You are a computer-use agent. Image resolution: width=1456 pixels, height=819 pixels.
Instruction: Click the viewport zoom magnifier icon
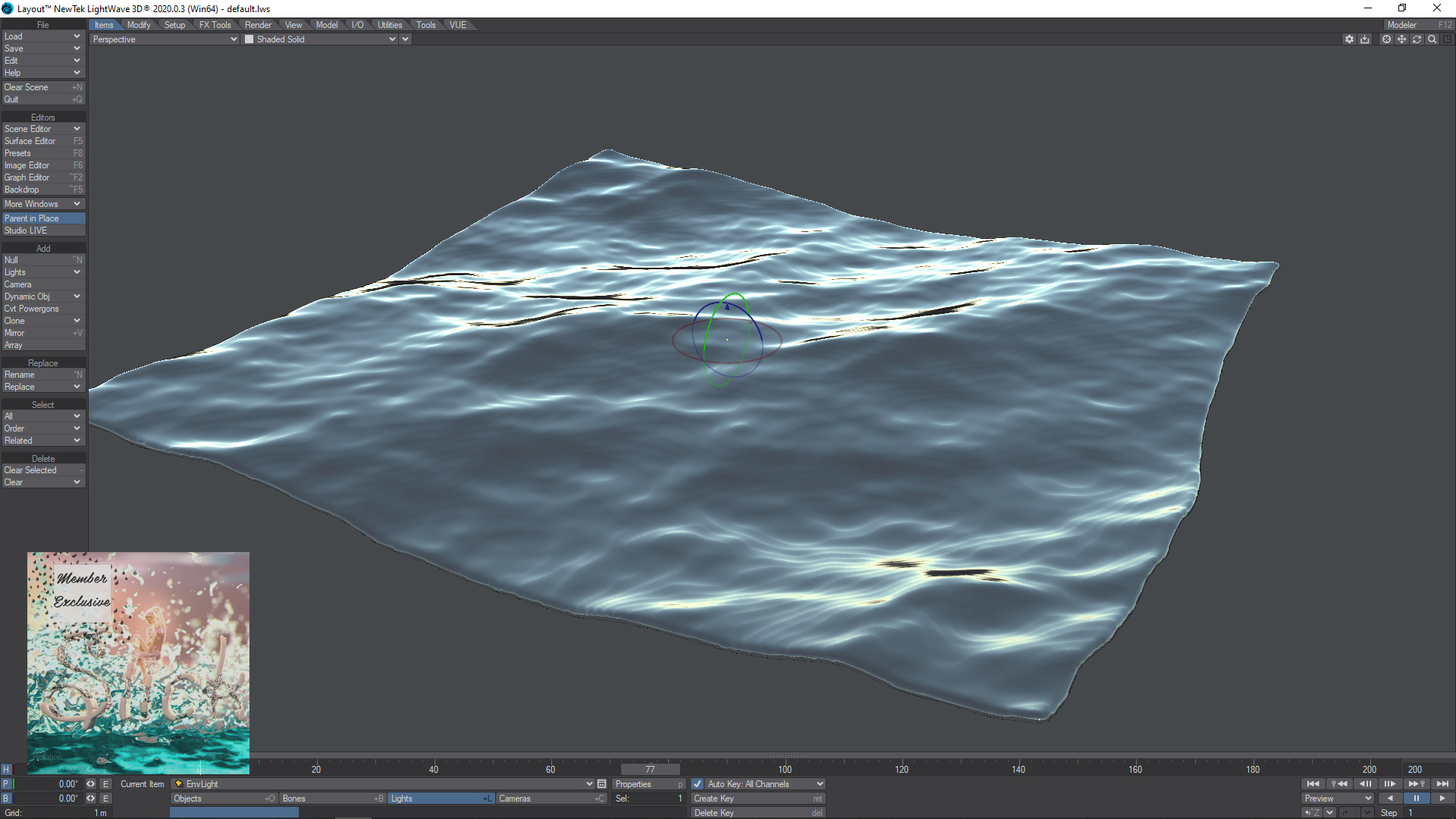pyautogui.click(x=1432, y=39)
